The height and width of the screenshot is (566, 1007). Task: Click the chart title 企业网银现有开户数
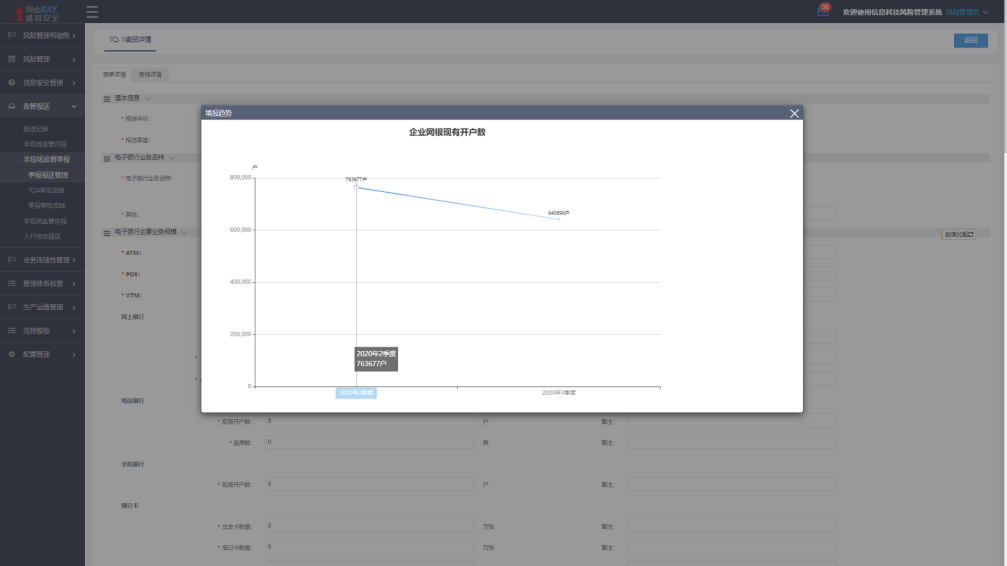[x=447, y=132]
